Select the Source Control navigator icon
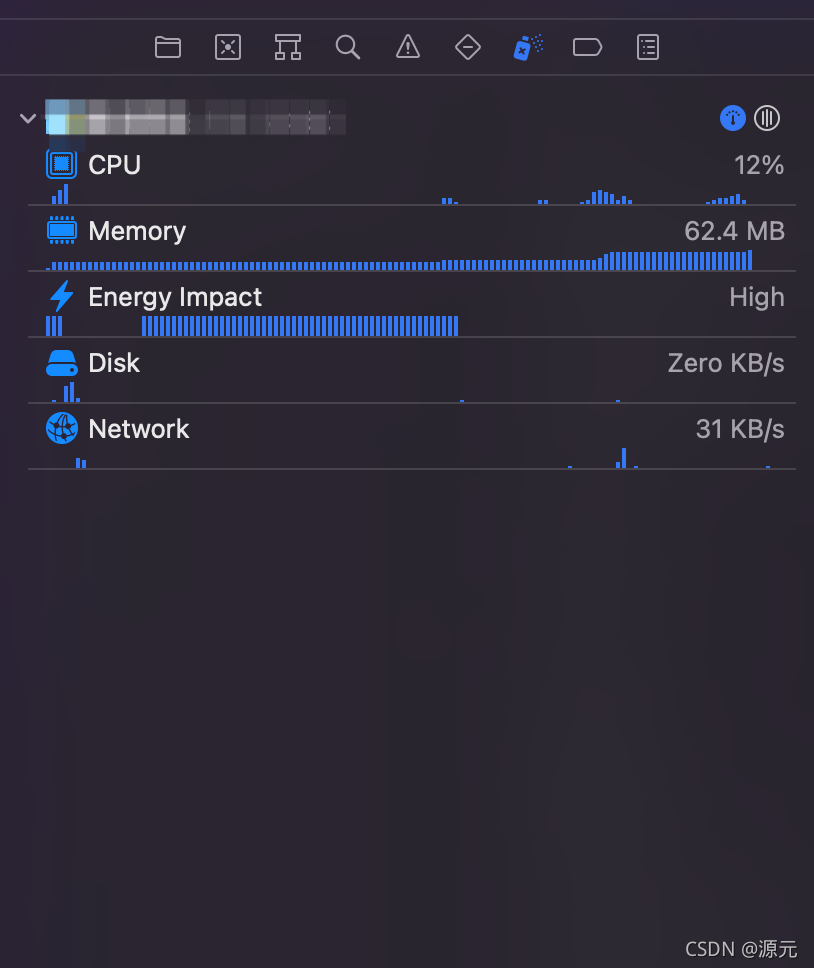814x968 pixels. click(x=227, y=47)
